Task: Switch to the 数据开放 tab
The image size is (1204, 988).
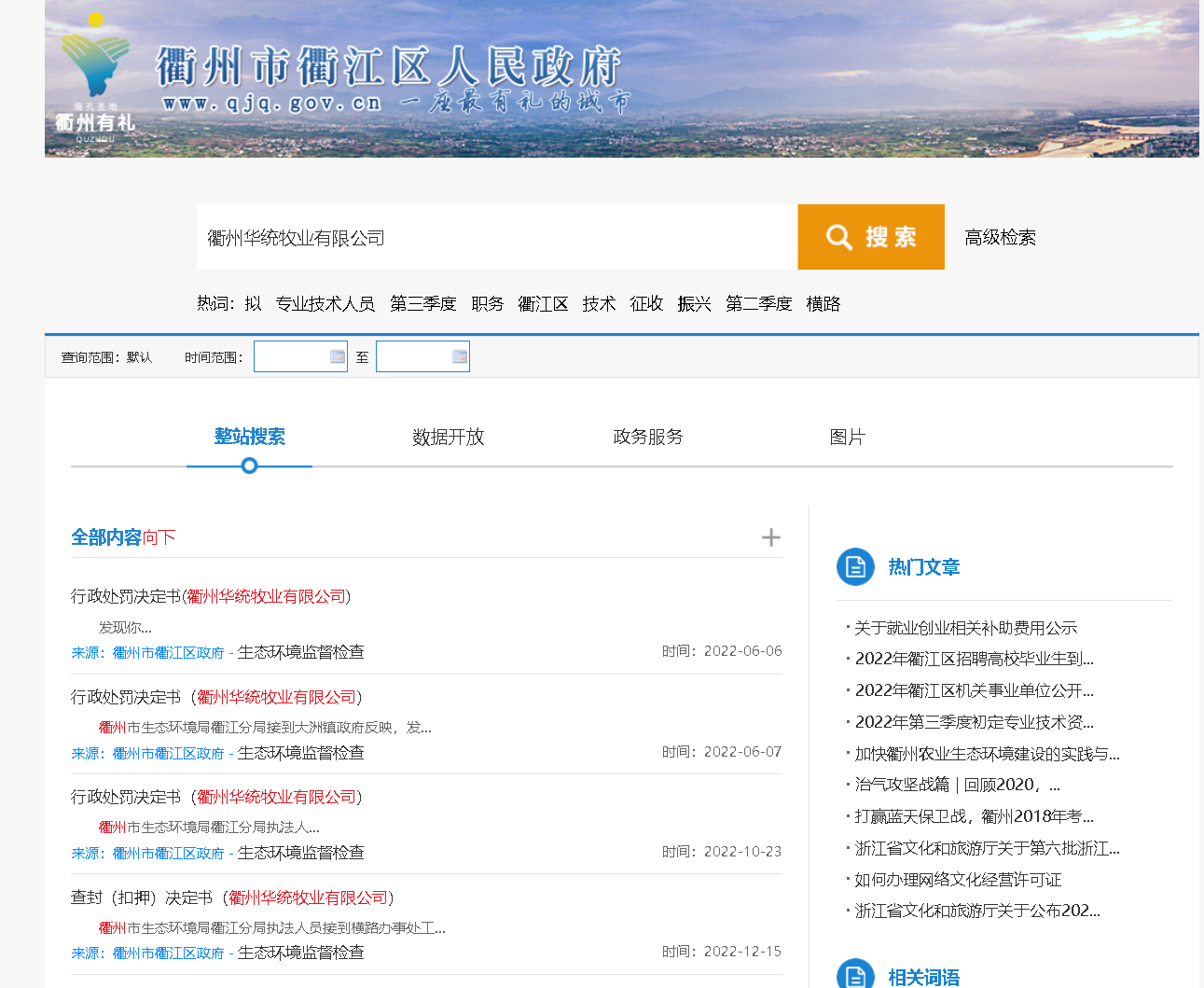Action: pyautogui.click(x=448, y=437)
